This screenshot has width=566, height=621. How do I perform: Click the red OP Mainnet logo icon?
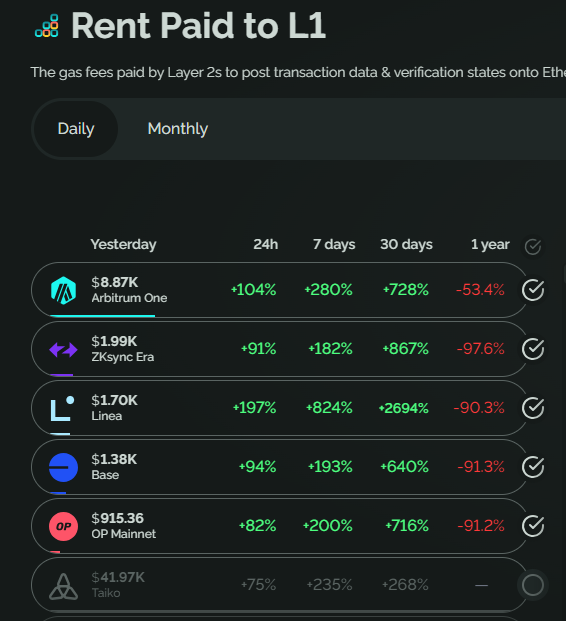tap(63, 526)
